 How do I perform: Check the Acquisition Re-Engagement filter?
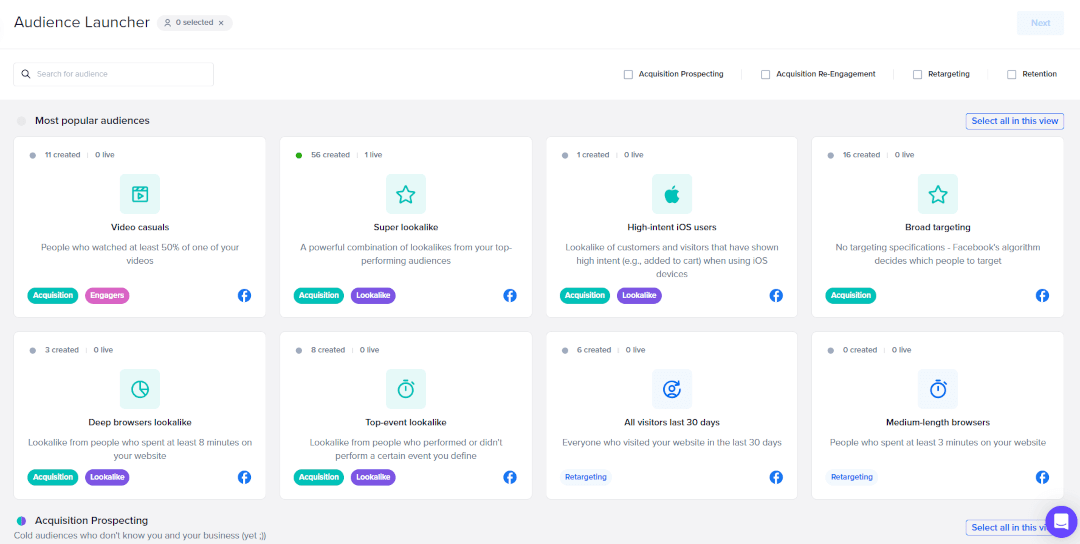coord(765,74)
